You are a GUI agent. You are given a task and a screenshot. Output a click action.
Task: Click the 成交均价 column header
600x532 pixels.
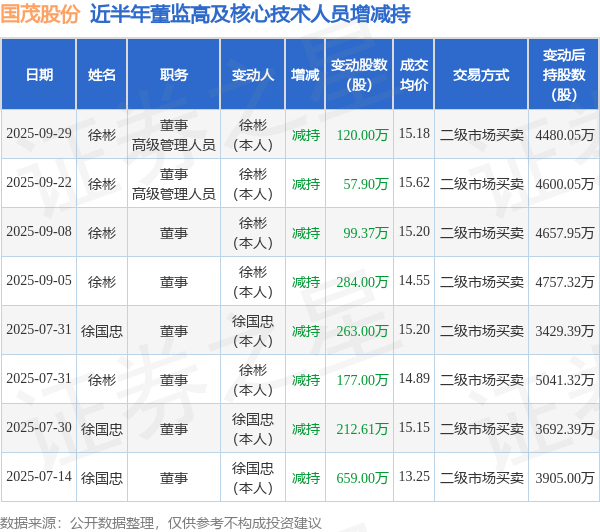(414, 75)
